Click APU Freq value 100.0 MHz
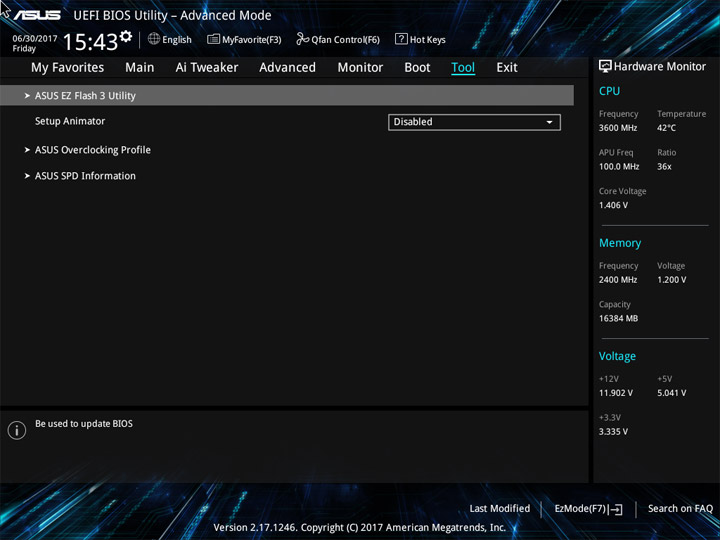 (x=619, y=167)
